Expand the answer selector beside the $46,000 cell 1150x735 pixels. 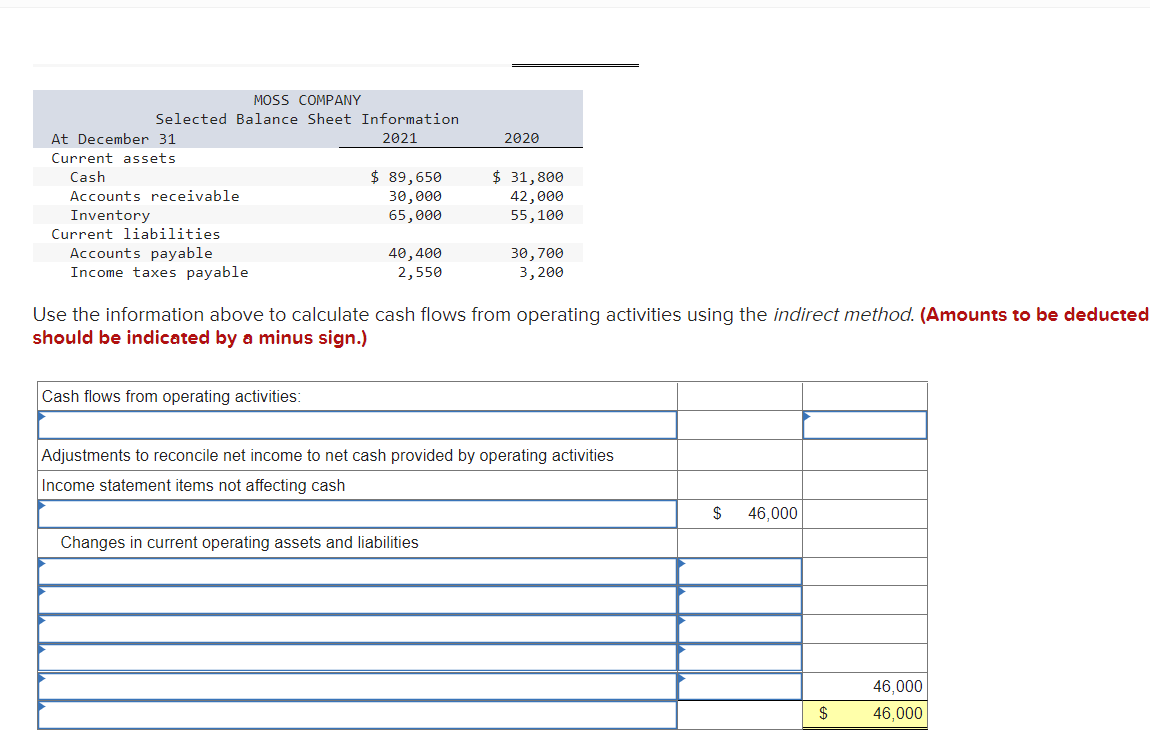[807, 416]
